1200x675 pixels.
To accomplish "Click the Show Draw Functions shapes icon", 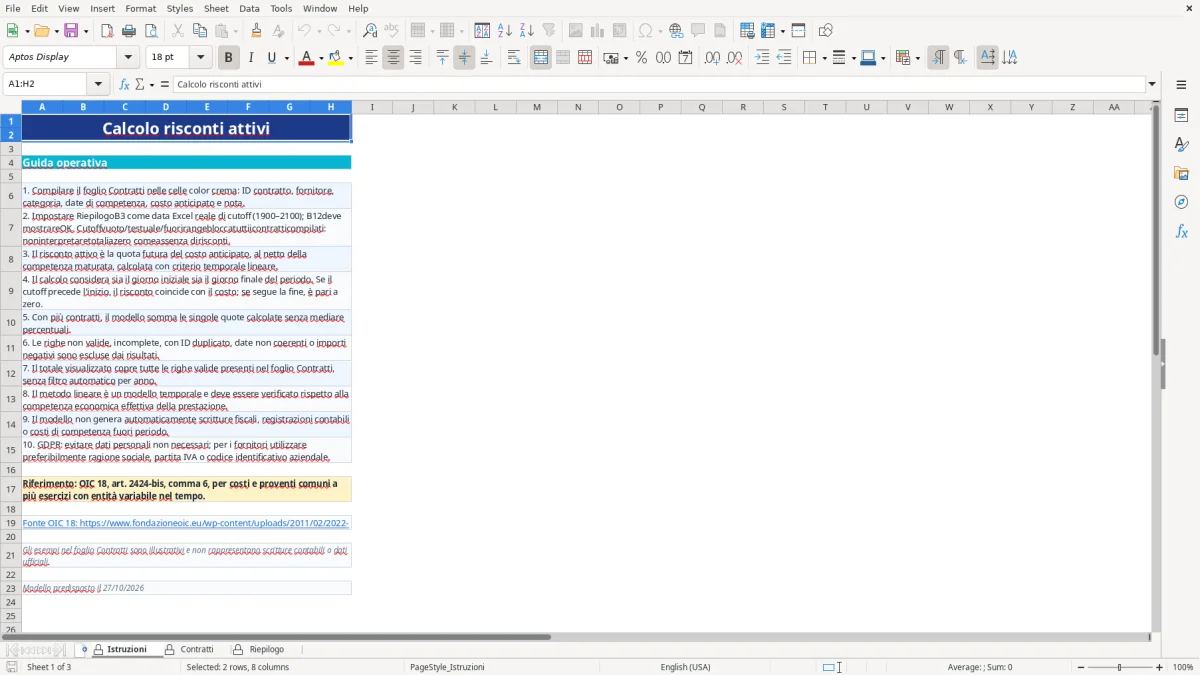I will pos(825,31).
